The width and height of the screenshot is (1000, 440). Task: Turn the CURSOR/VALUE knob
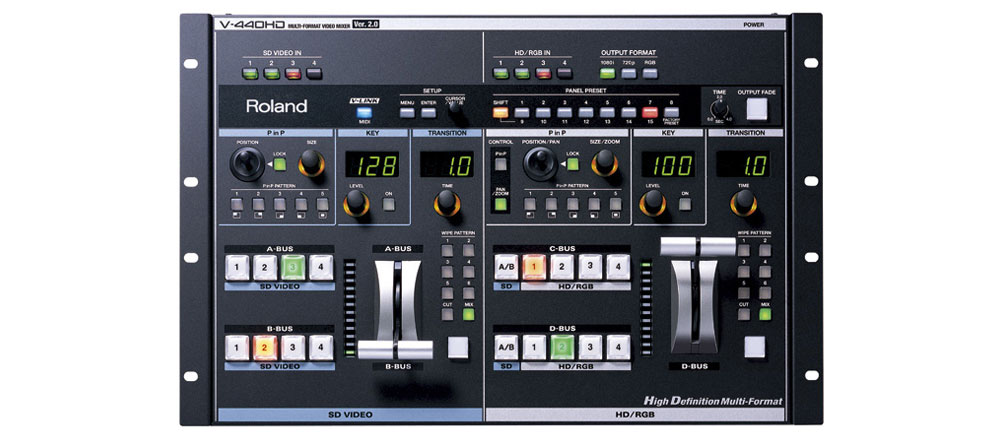click(x=455, y=108)
